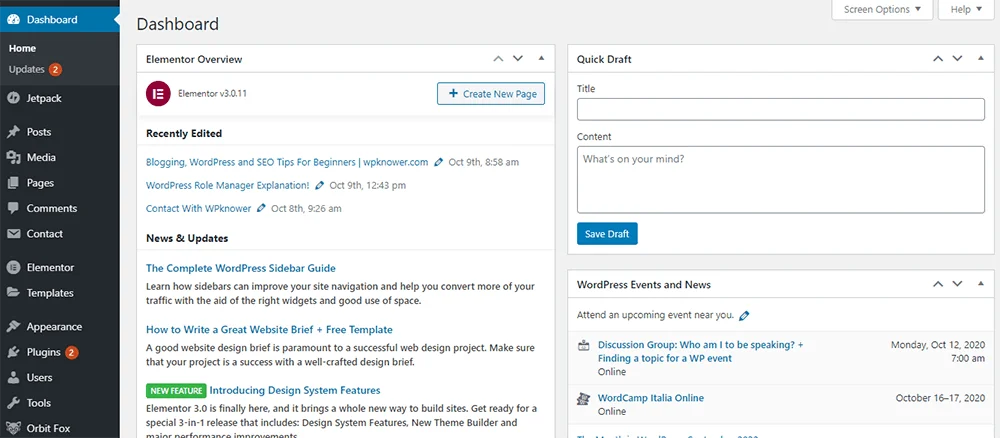Open Introducing Design System Features link
The image size is (1000, 438).
pyautogui.click(x=295, y=390)
